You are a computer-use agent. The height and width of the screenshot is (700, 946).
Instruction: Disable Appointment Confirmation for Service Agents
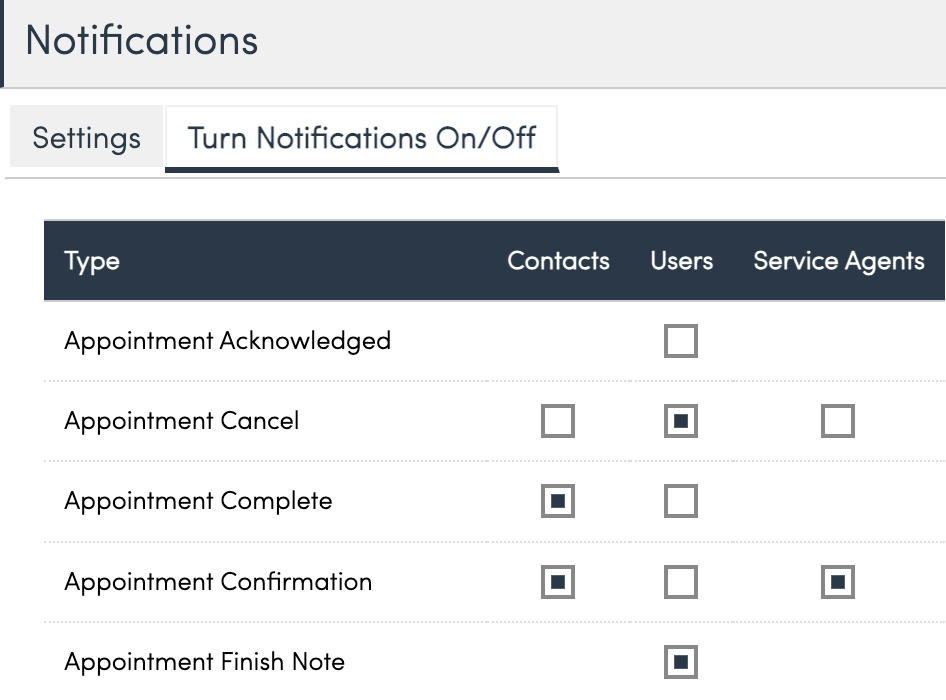point(838,582)
